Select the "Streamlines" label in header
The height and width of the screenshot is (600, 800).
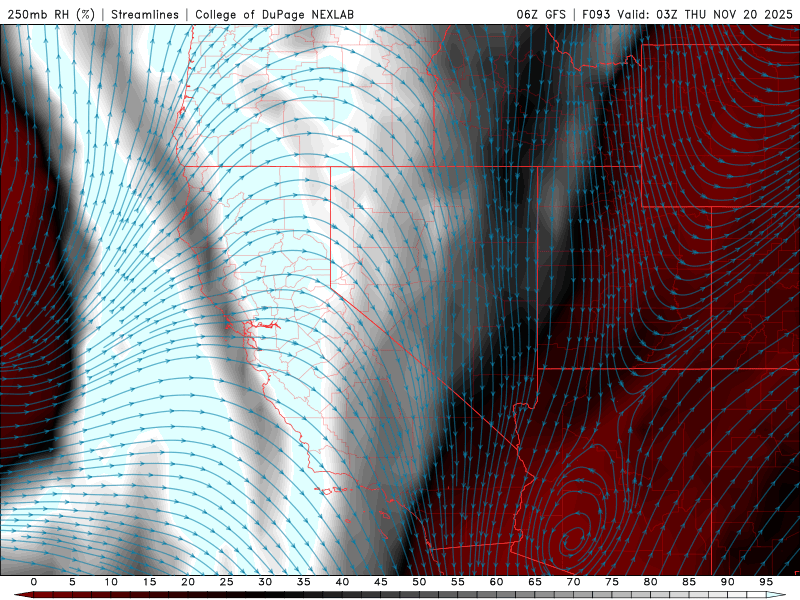click(x=145, y=14)
